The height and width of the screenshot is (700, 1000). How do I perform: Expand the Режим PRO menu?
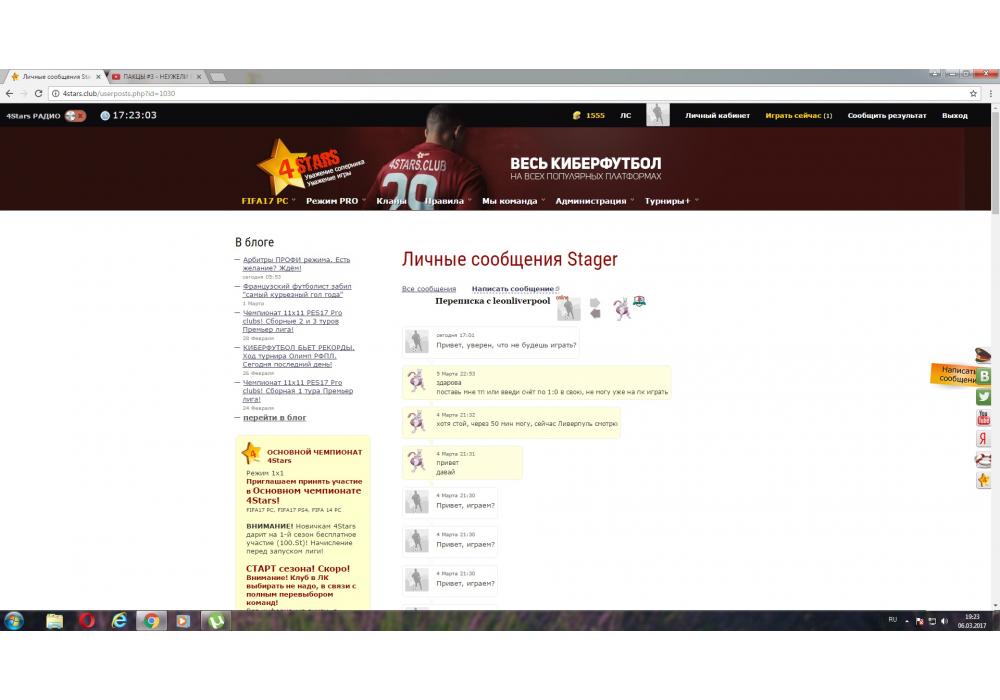pos(335,201)
